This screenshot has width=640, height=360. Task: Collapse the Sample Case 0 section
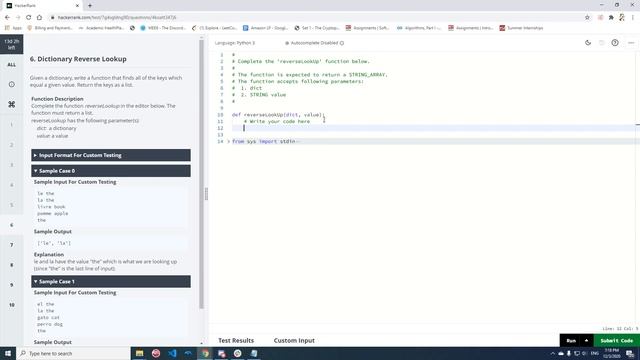(111, 171)
